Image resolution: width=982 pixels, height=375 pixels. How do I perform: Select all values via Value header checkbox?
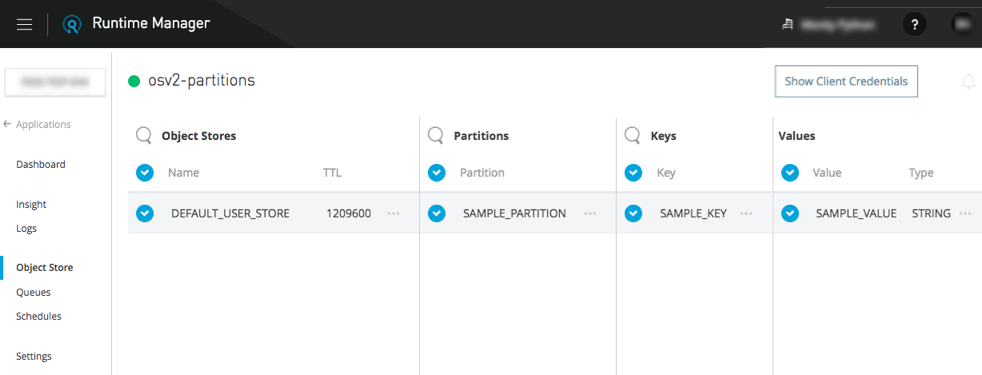click(x=790, y=173)
